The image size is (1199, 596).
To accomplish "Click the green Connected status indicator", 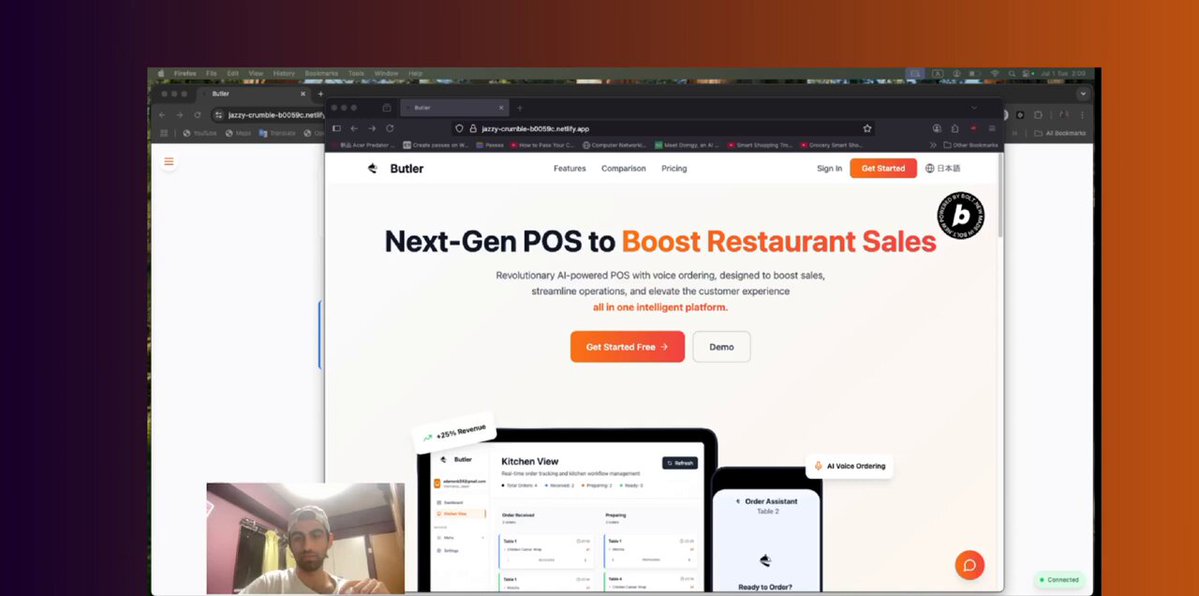I will pos(1059,580).
